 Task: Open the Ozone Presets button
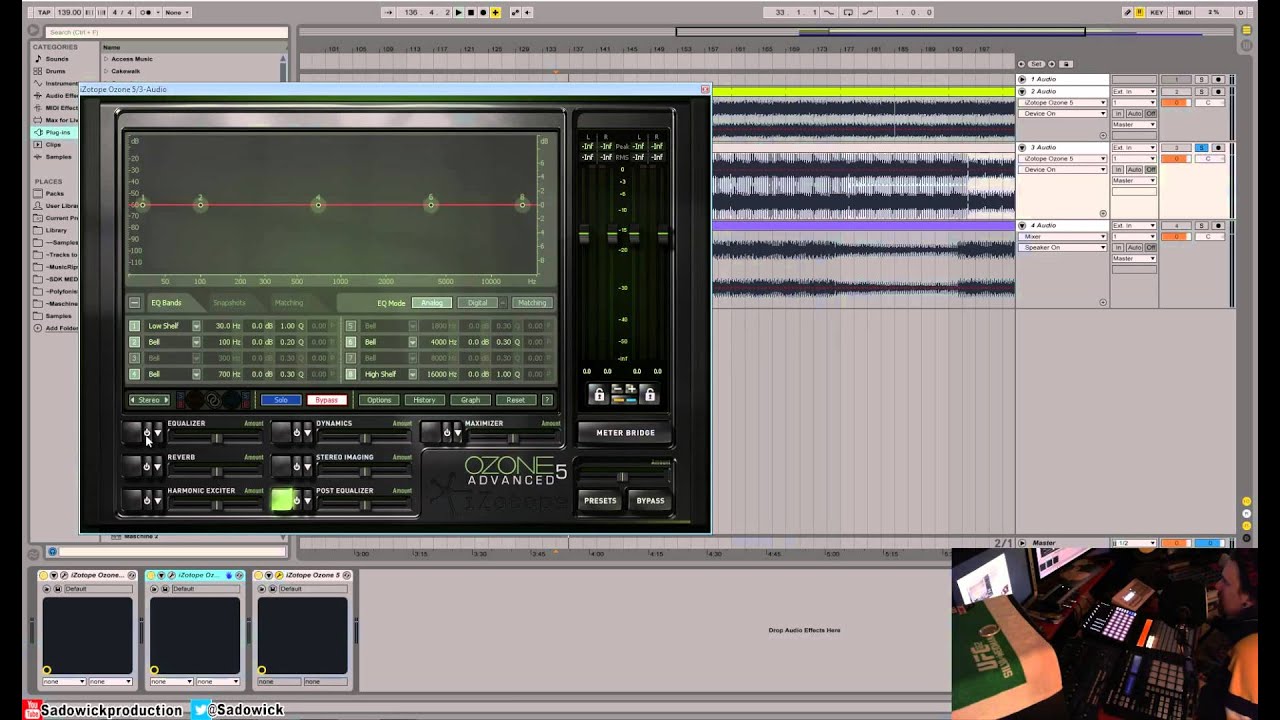600,501
